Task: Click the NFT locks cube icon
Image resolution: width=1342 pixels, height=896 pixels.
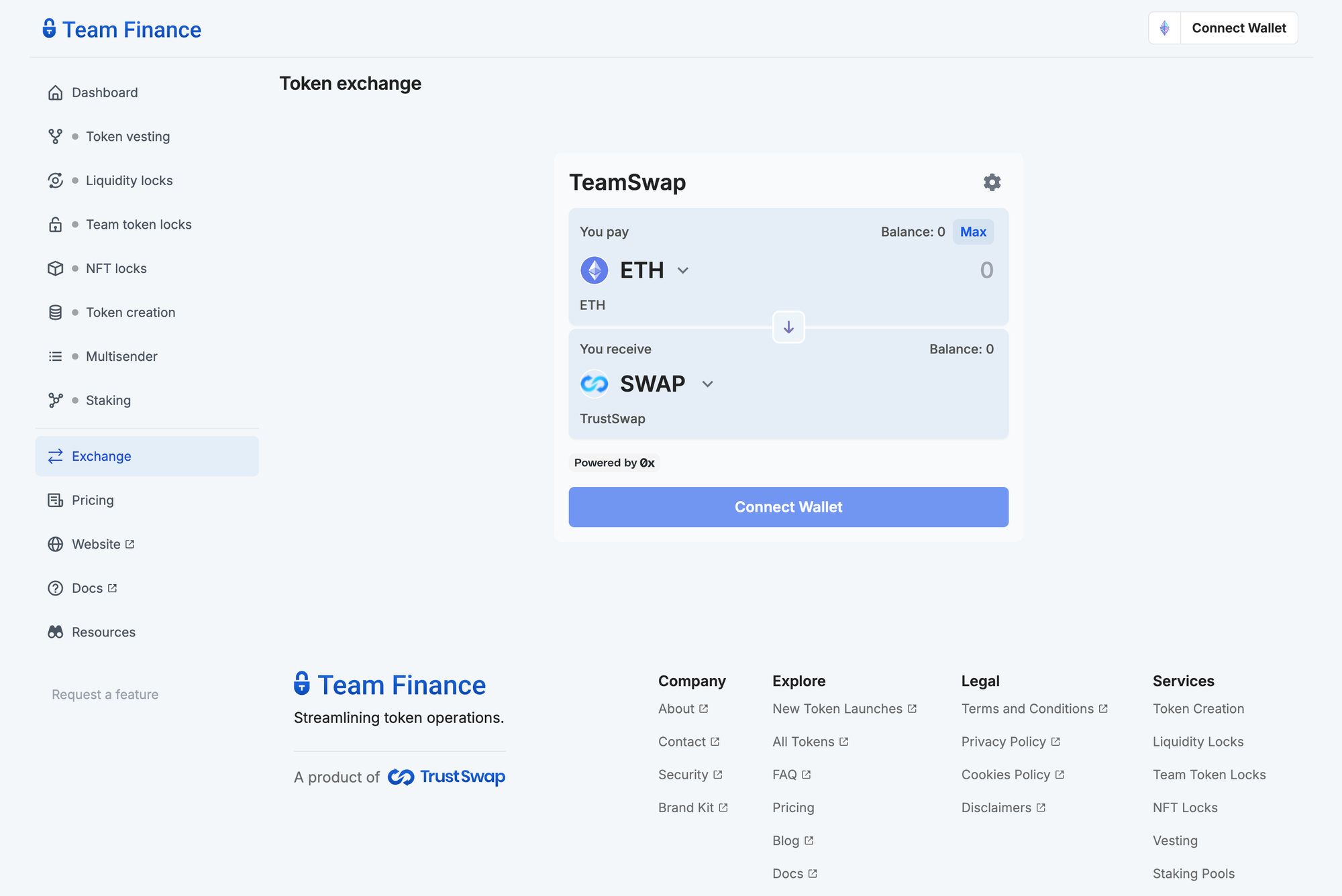Action: pos(55,268)
